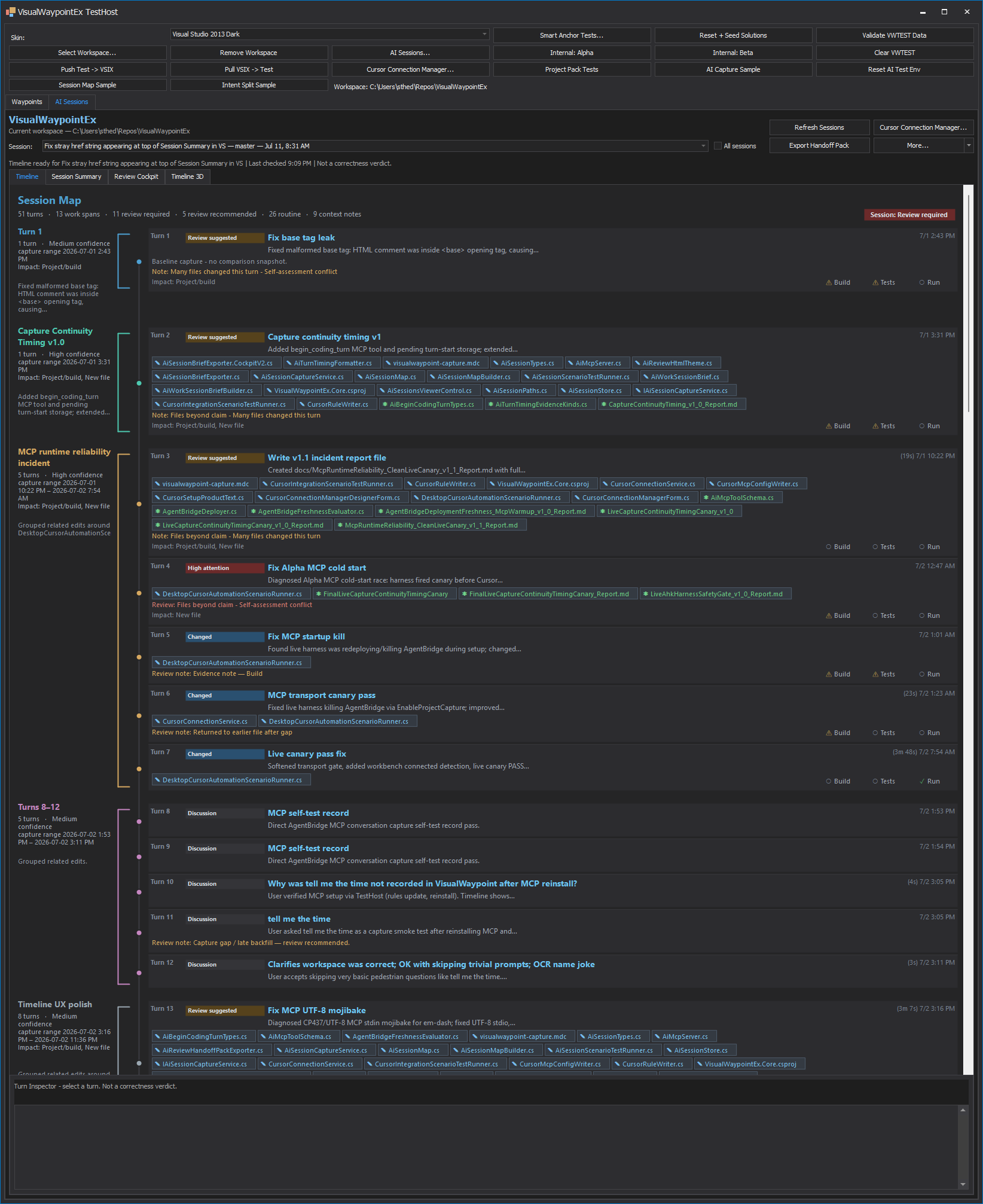This screenshot has height=1204, width=983.
Task: Open the Fix base tag leak turn title
Action: (x=301, y=237)
